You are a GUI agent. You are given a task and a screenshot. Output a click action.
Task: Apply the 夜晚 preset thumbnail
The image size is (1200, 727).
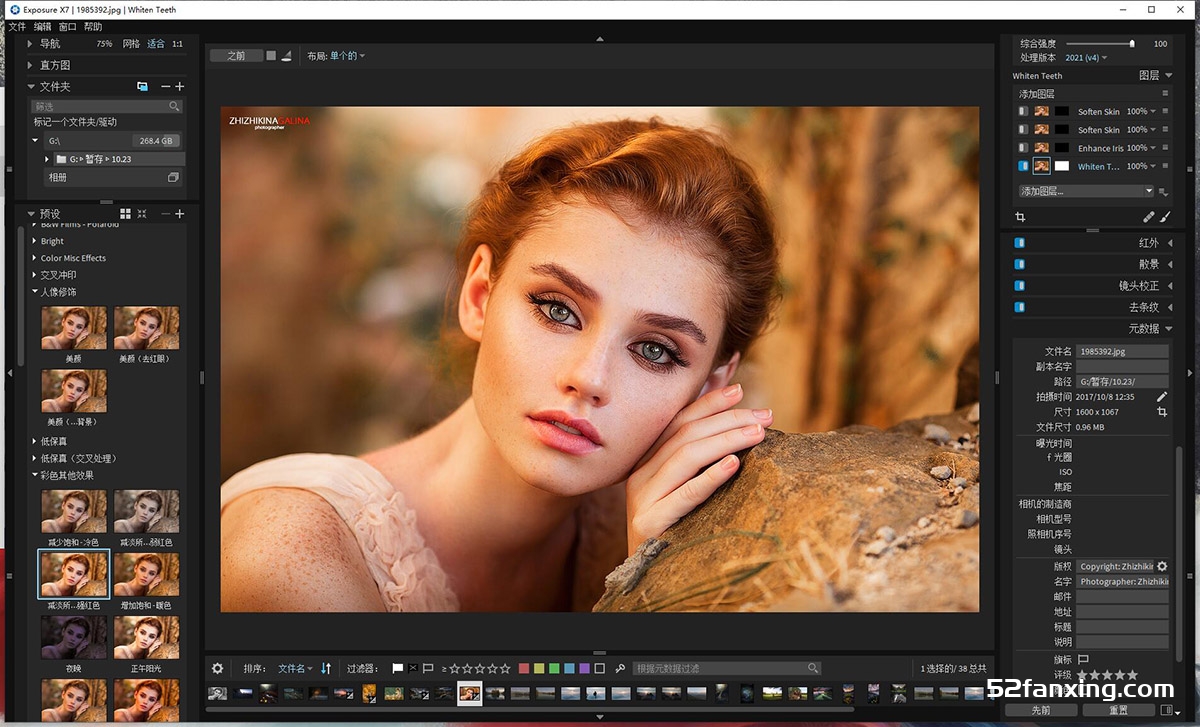74,636
